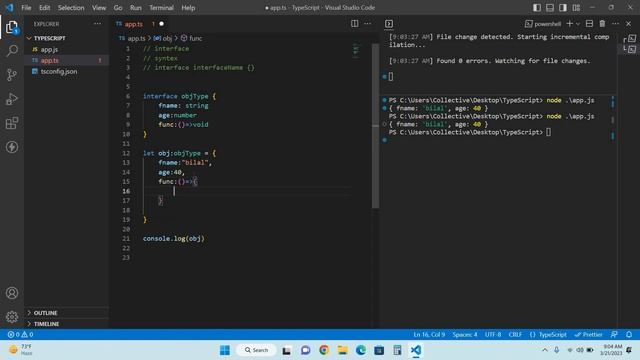
Task: Open the Terminal menu
Action: 161,8
